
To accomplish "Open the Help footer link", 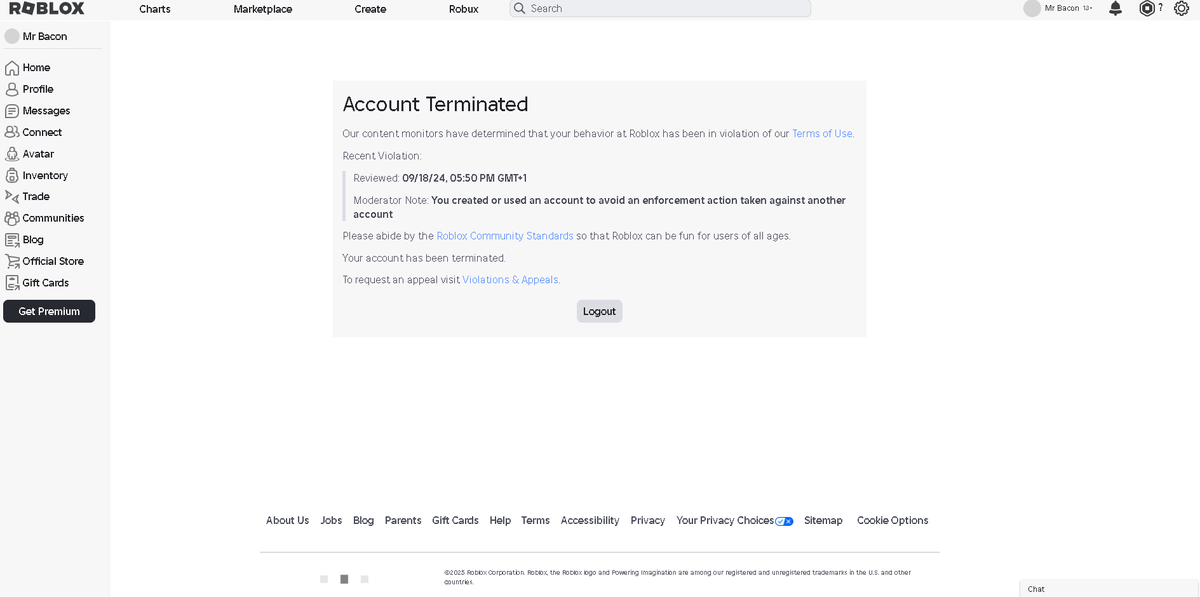I will click(x=500, y=521).
